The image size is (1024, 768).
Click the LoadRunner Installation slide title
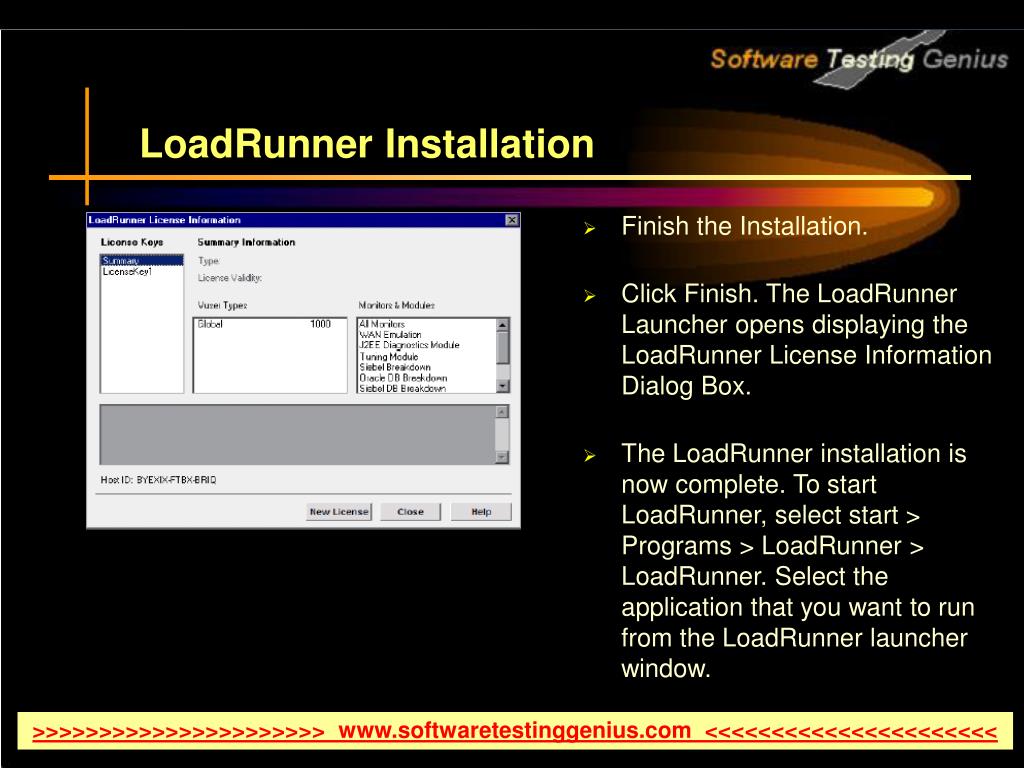point(367,144)
